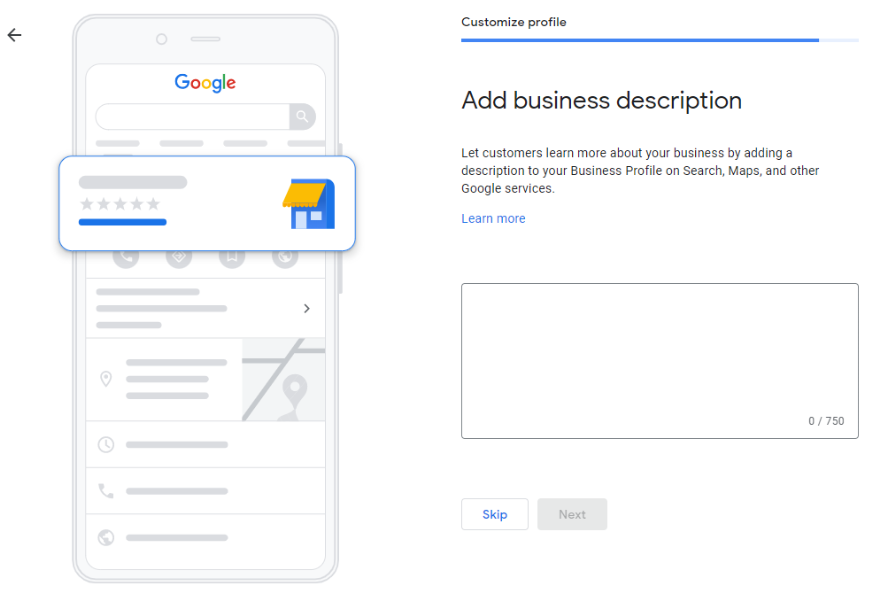Click the "Add business description" heading
This screenshot has height=595, width=875.
tap(602, 101)
